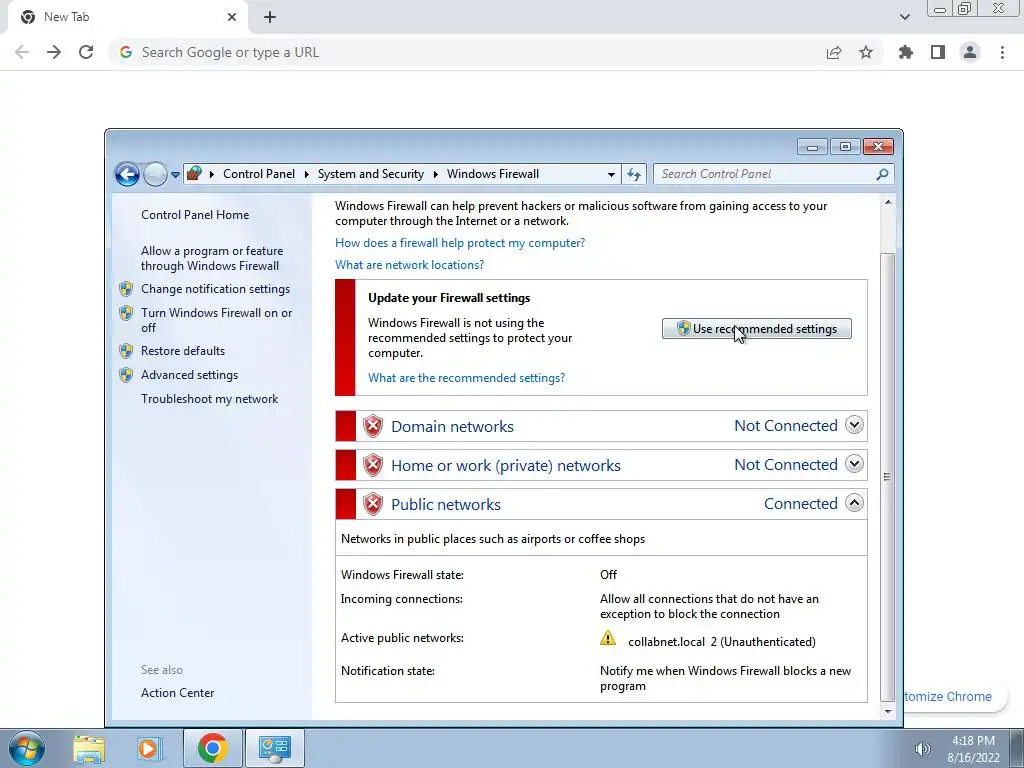
Task: Open Advanced settings link
Action: [189, 375]
